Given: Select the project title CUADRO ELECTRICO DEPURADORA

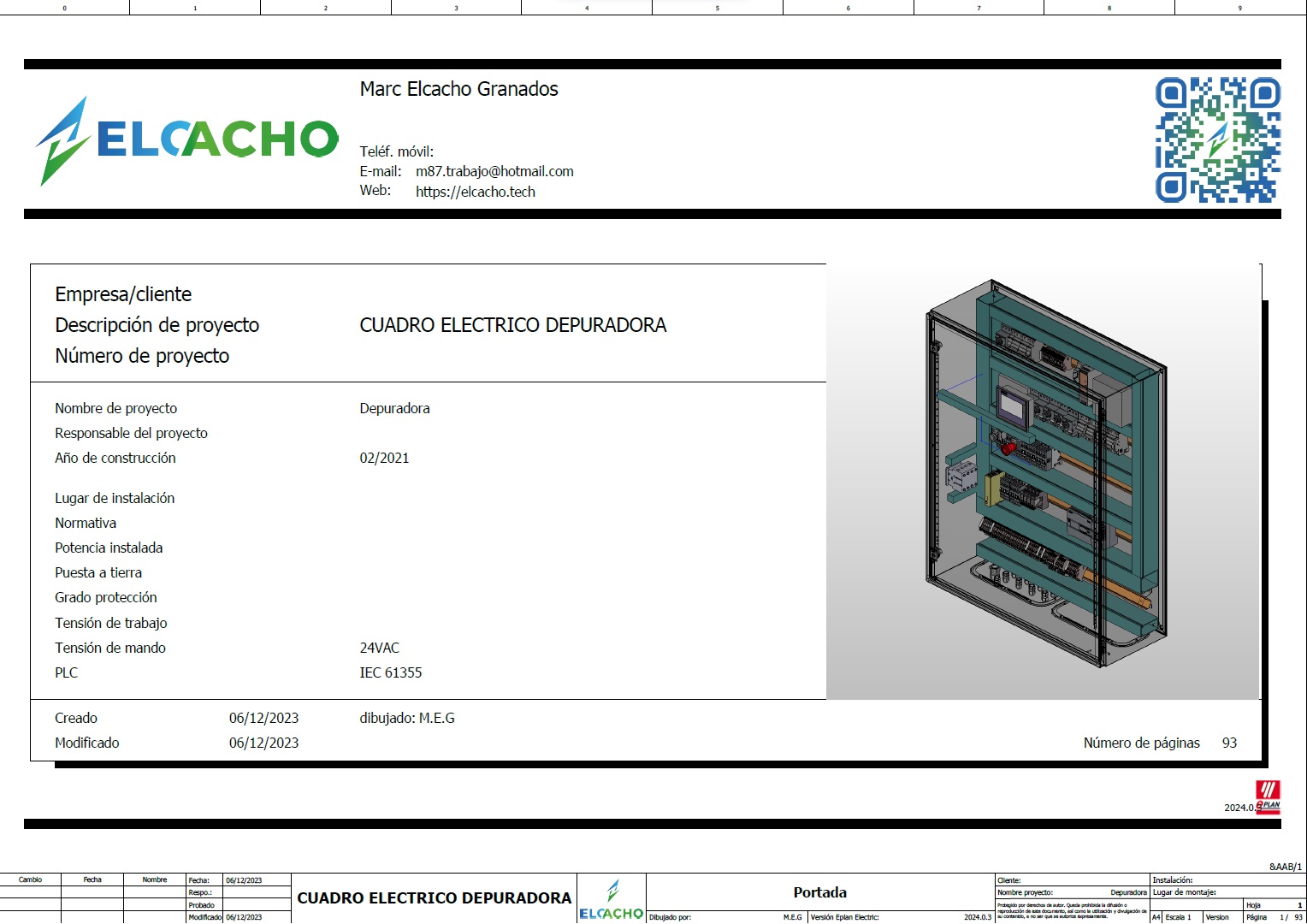Looking at the screenshot, I should tap(512, 325).
